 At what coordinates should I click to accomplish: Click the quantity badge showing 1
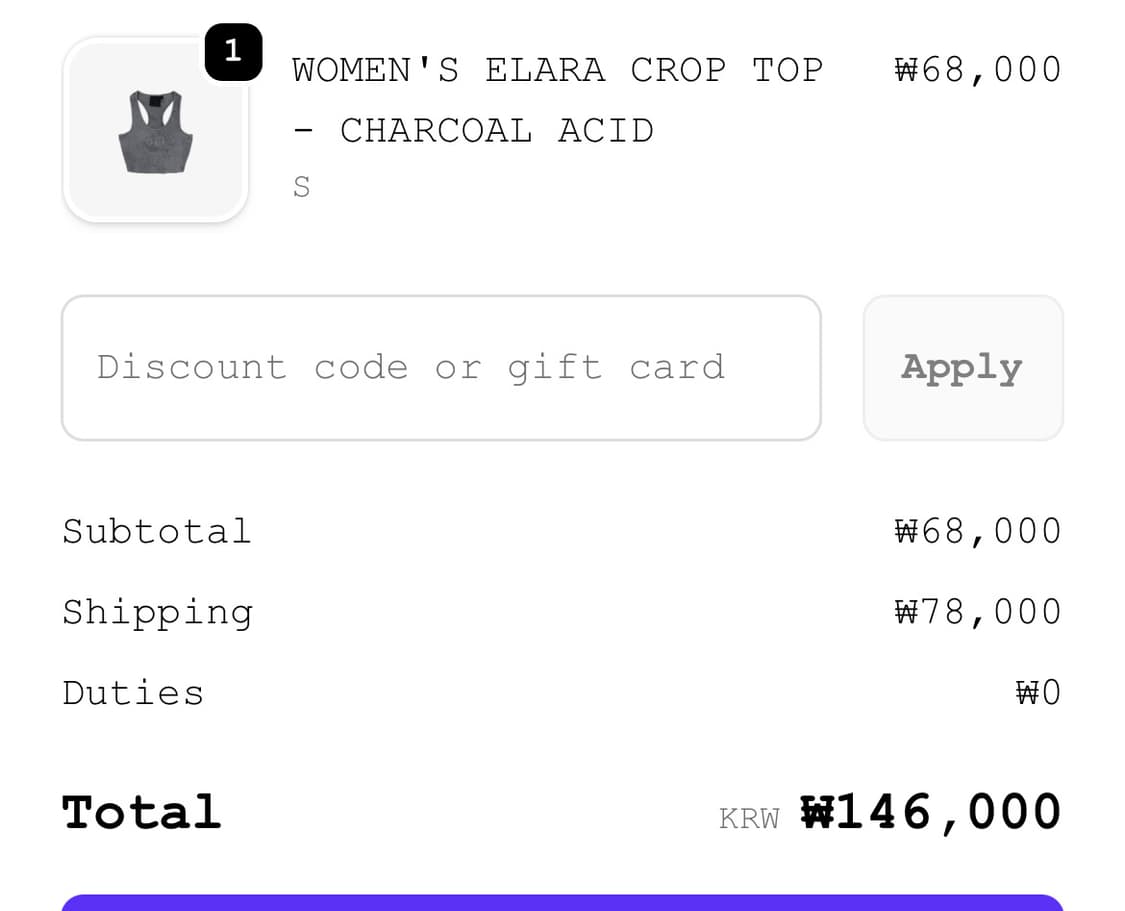pyautogui.click(x=233, y=51)
